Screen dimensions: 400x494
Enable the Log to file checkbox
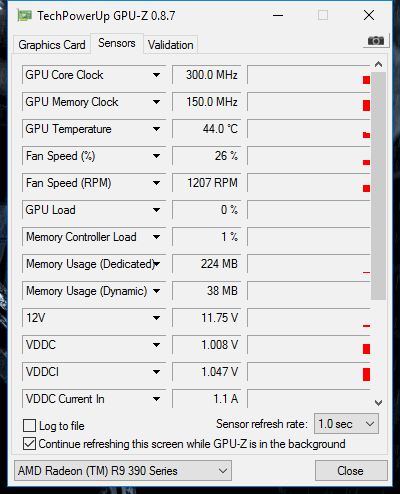tap(29, 426)
